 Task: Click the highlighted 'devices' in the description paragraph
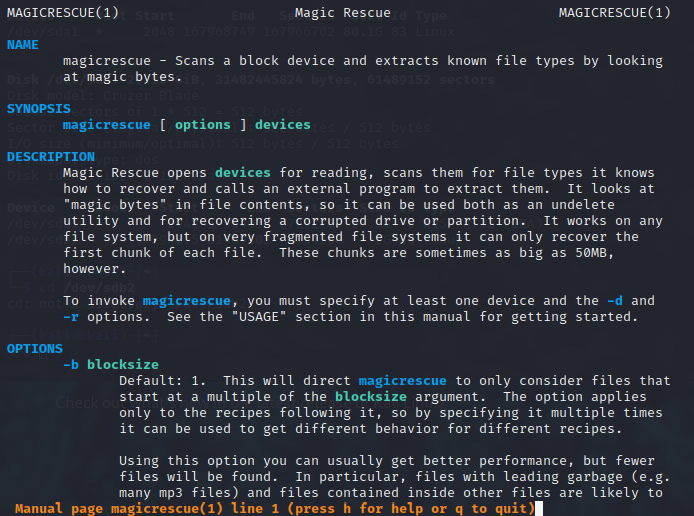coord(243,173)
